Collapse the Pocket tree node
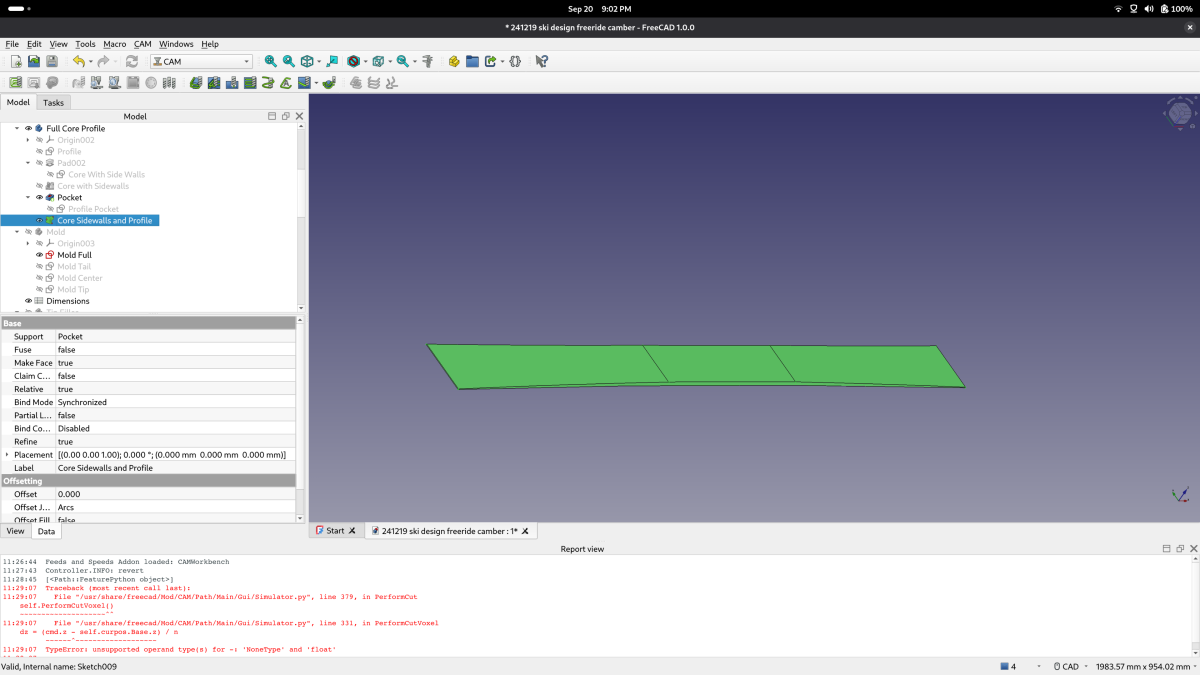Image resolution: width=1200 pixels, height=675 pixels. 28,198
